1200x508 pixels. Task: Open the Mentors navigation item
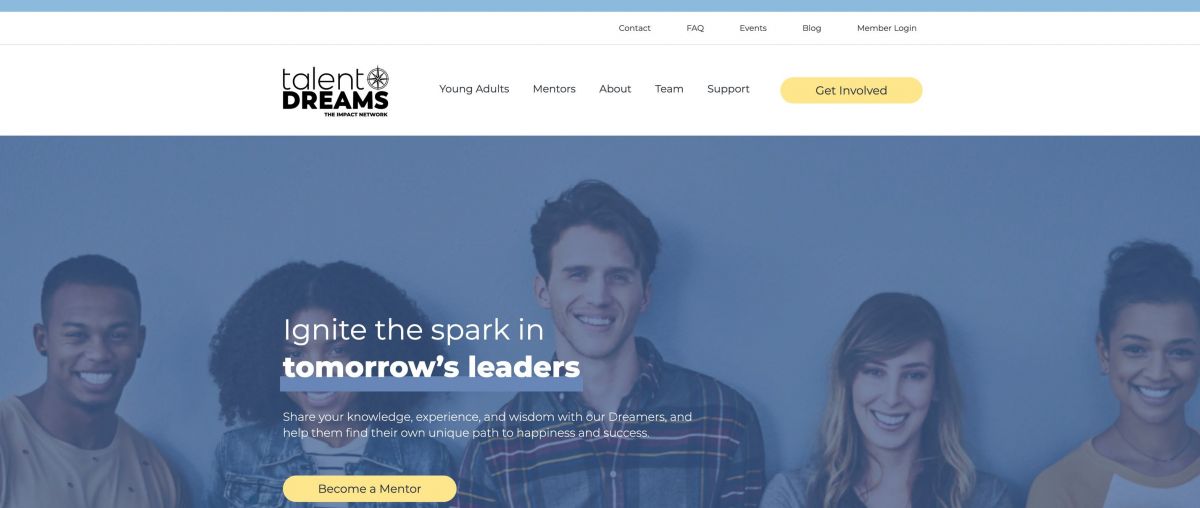click(x=554, y=89)
